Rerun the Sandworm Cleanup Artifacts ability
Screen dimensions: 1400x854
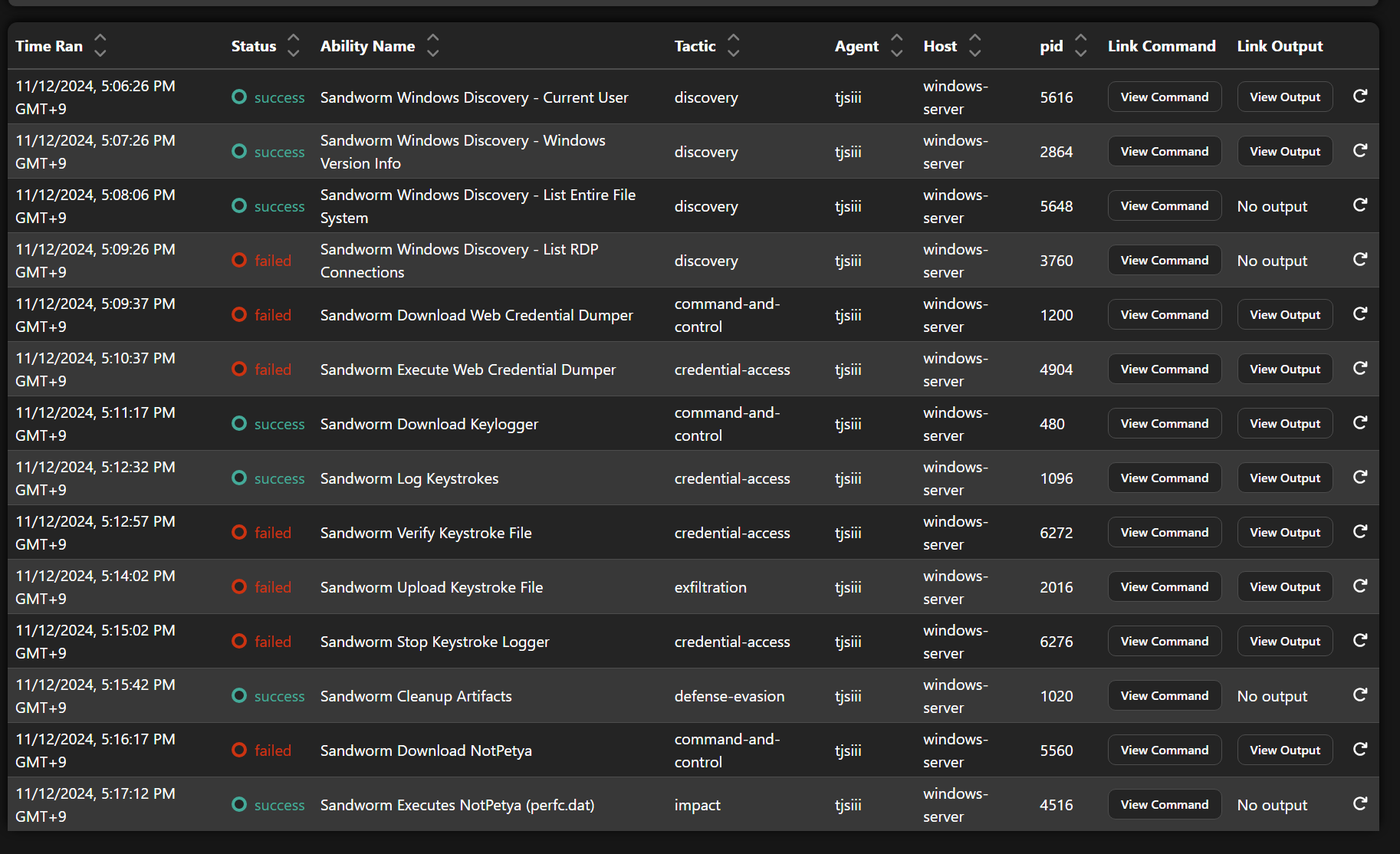click(1360, 695)
